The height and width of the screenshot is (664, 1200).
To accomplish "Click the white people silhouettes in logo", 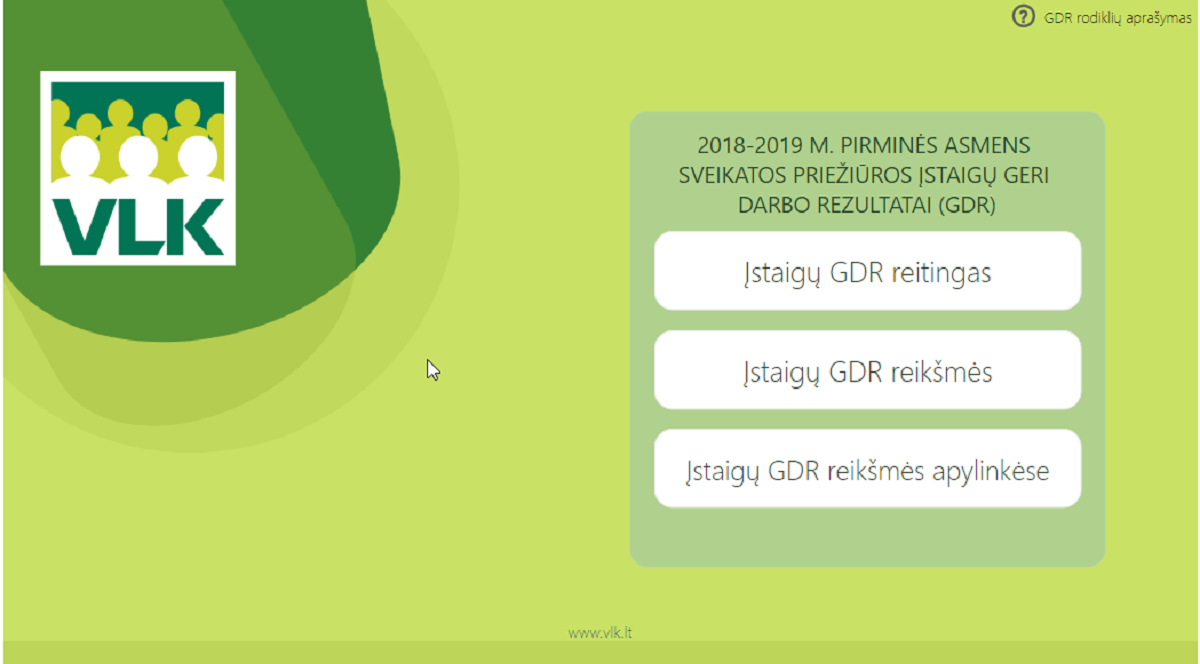I will tap(137, 165).
